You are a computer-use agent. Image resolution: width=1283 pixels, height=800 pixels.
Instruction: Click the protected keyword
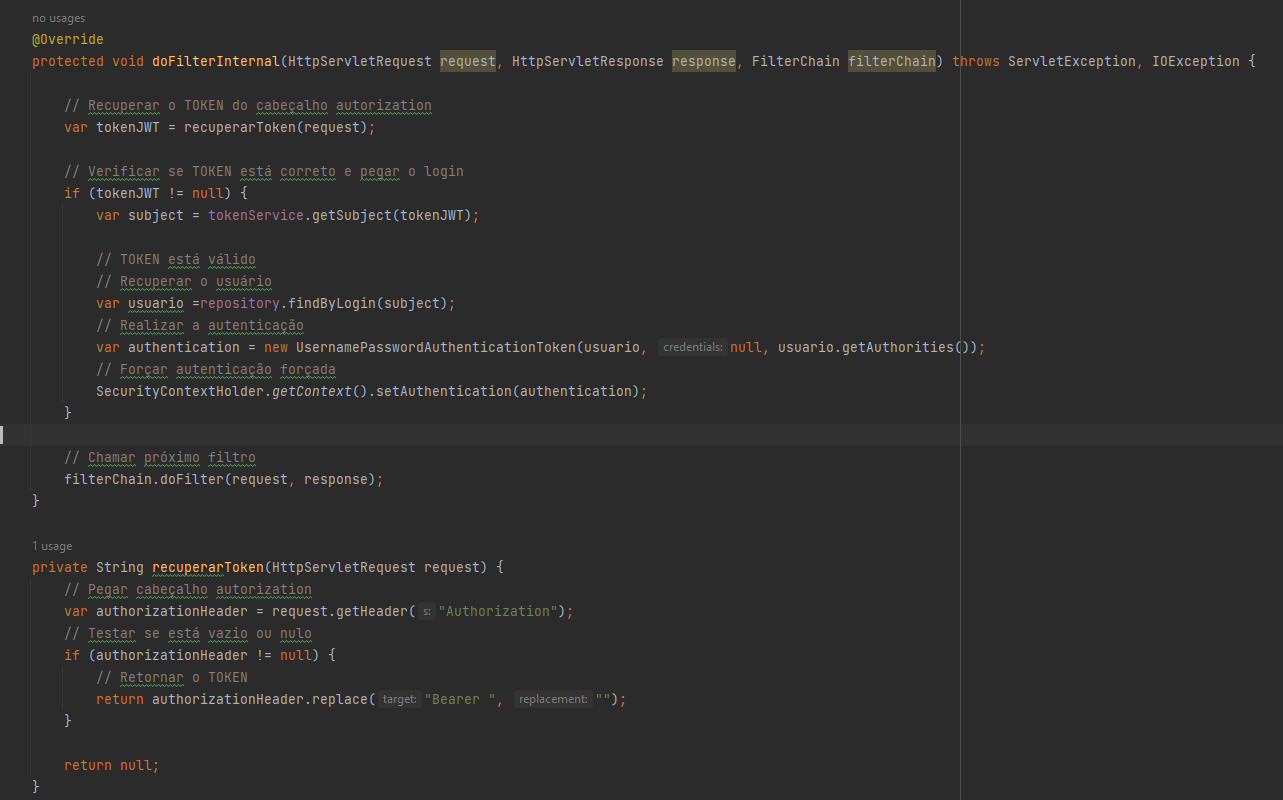68,61
